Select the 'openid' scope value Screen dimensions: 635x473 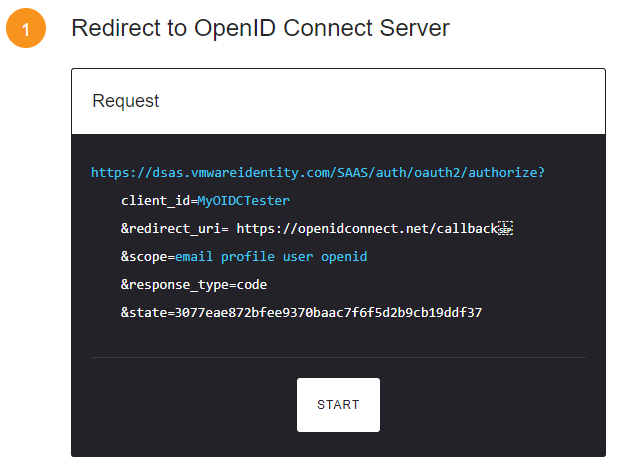pyautogui.click(x=344, y=257)
